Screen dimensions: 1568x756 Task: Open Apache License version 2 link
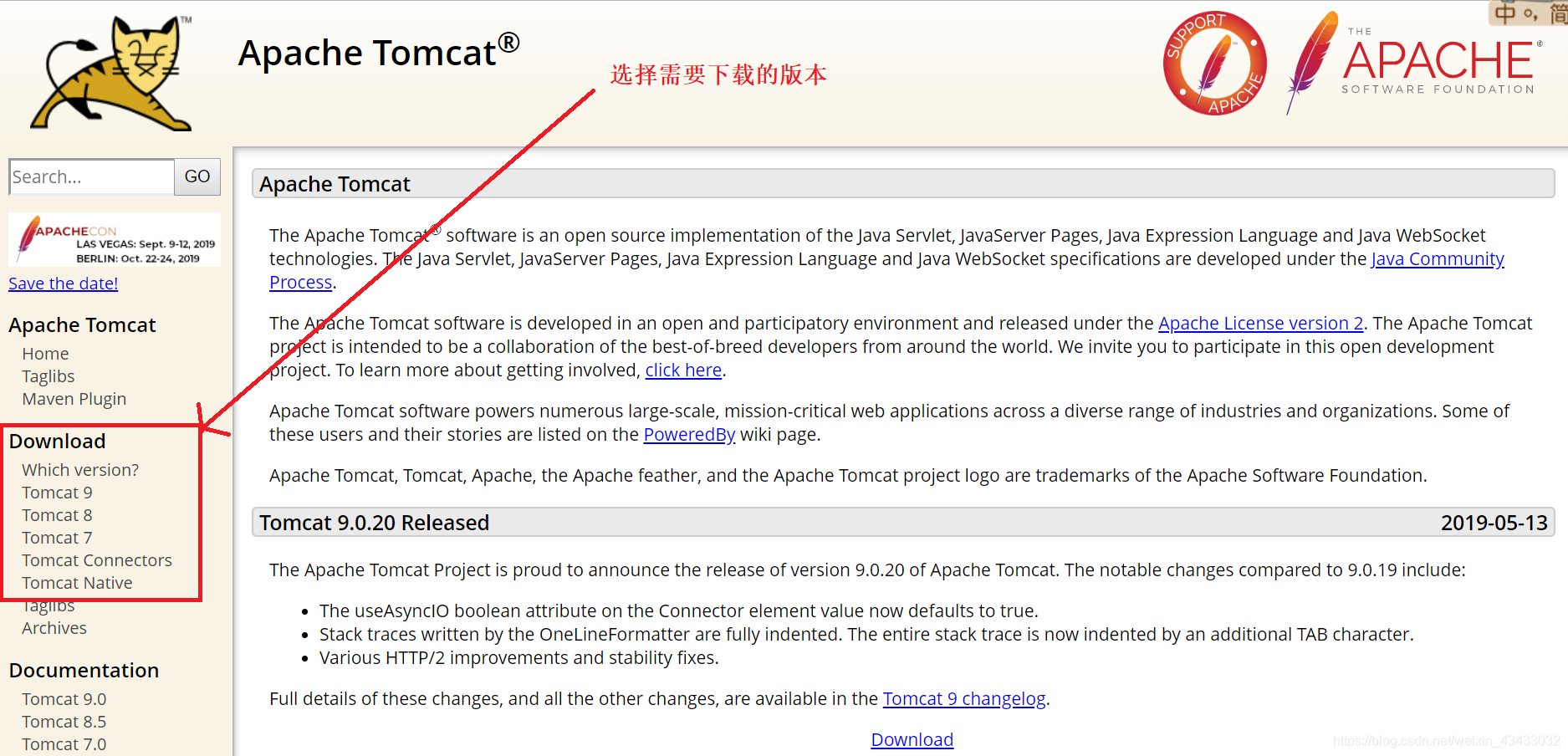1260,324
